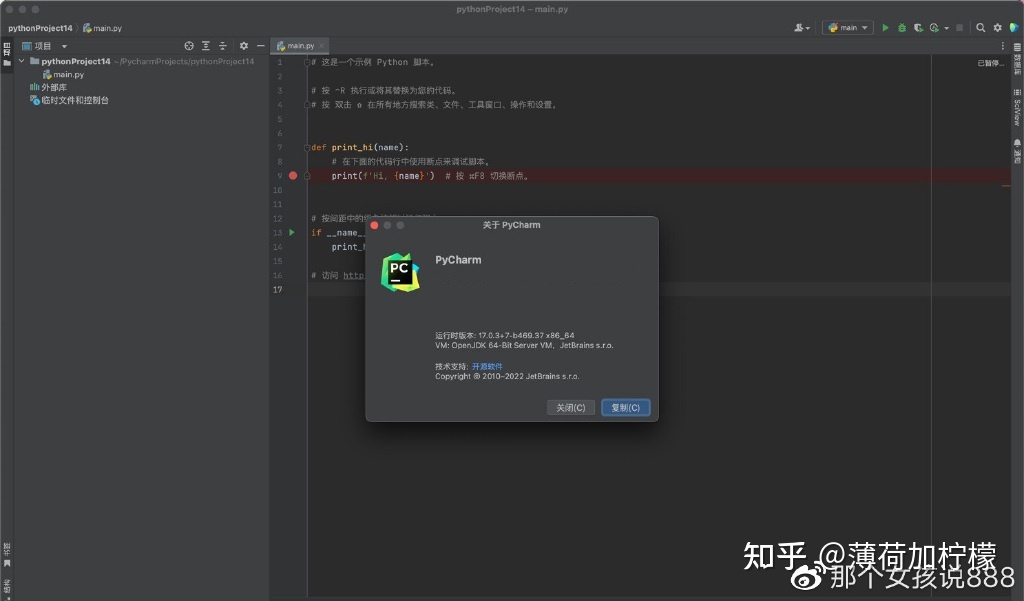Click 关闭(C) in the About PyCharm dialog
This screenshot has width=1024, height=601.
570,408
